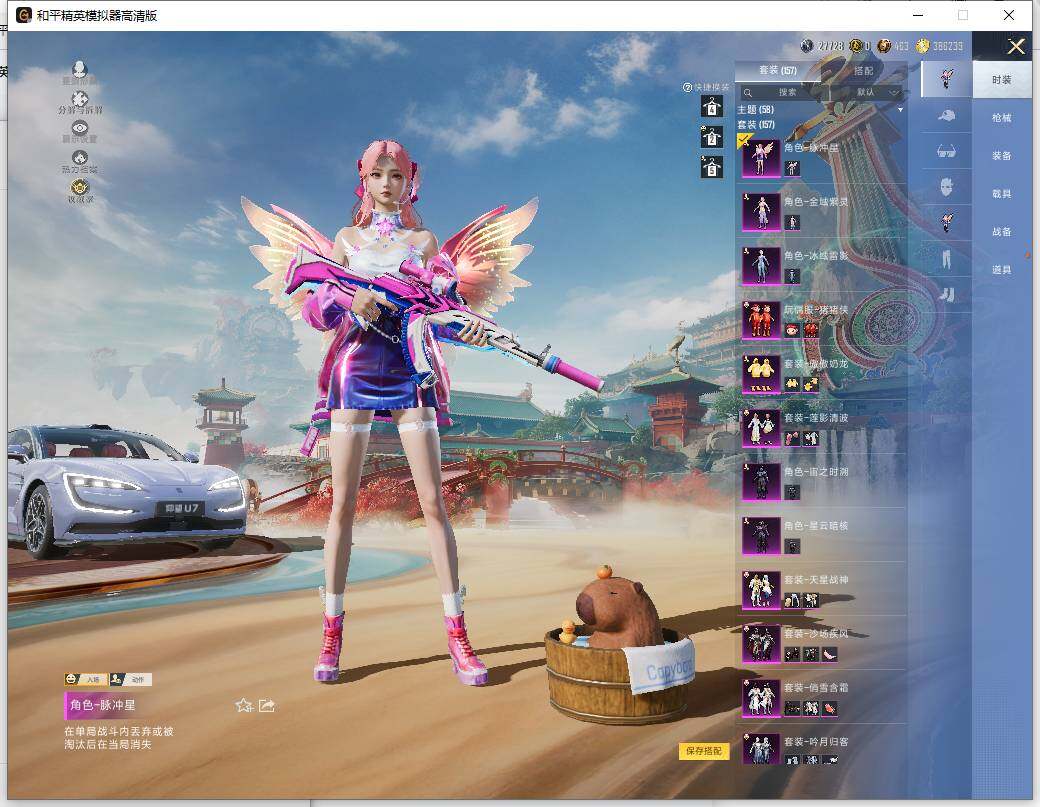Screen dimensions: 1040x807
Task: Click the character reset icon above 分解与拆解
Action: point(80,69)
